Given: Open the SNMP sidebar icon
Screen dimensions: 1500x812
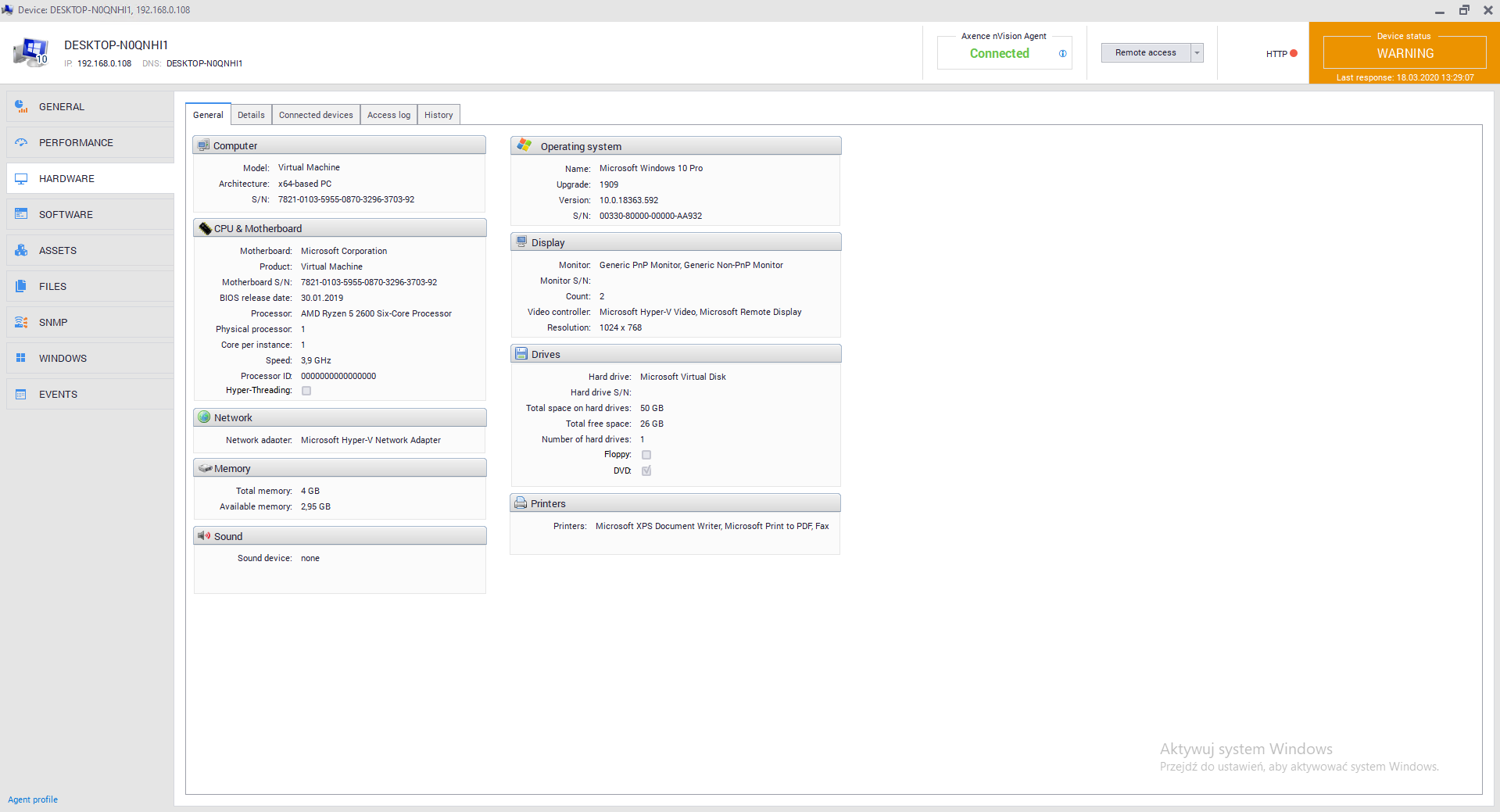Looking at the screenshot, I should [x=21, y=322].
